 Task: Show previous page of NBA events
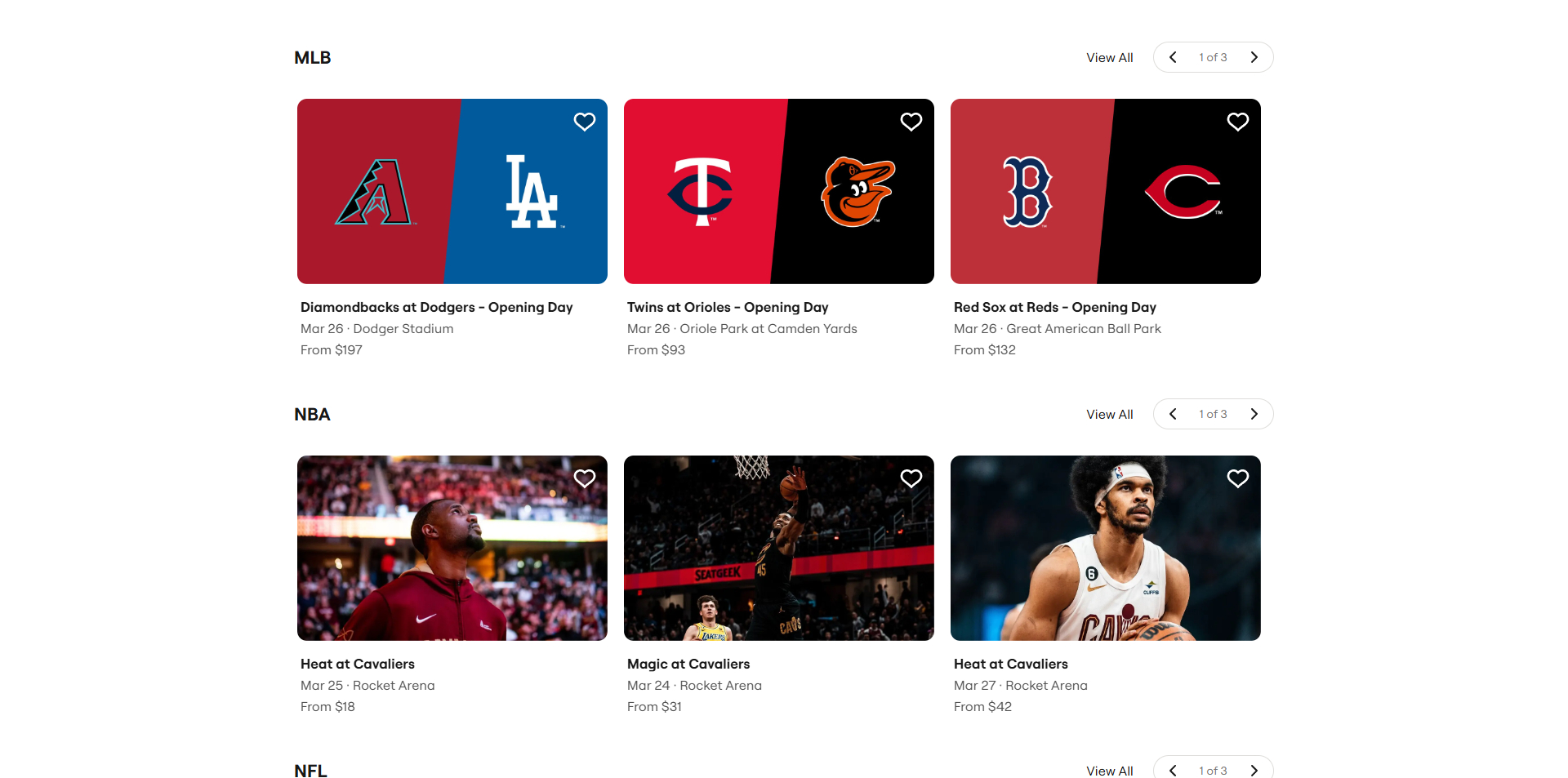pos(1173,414)
